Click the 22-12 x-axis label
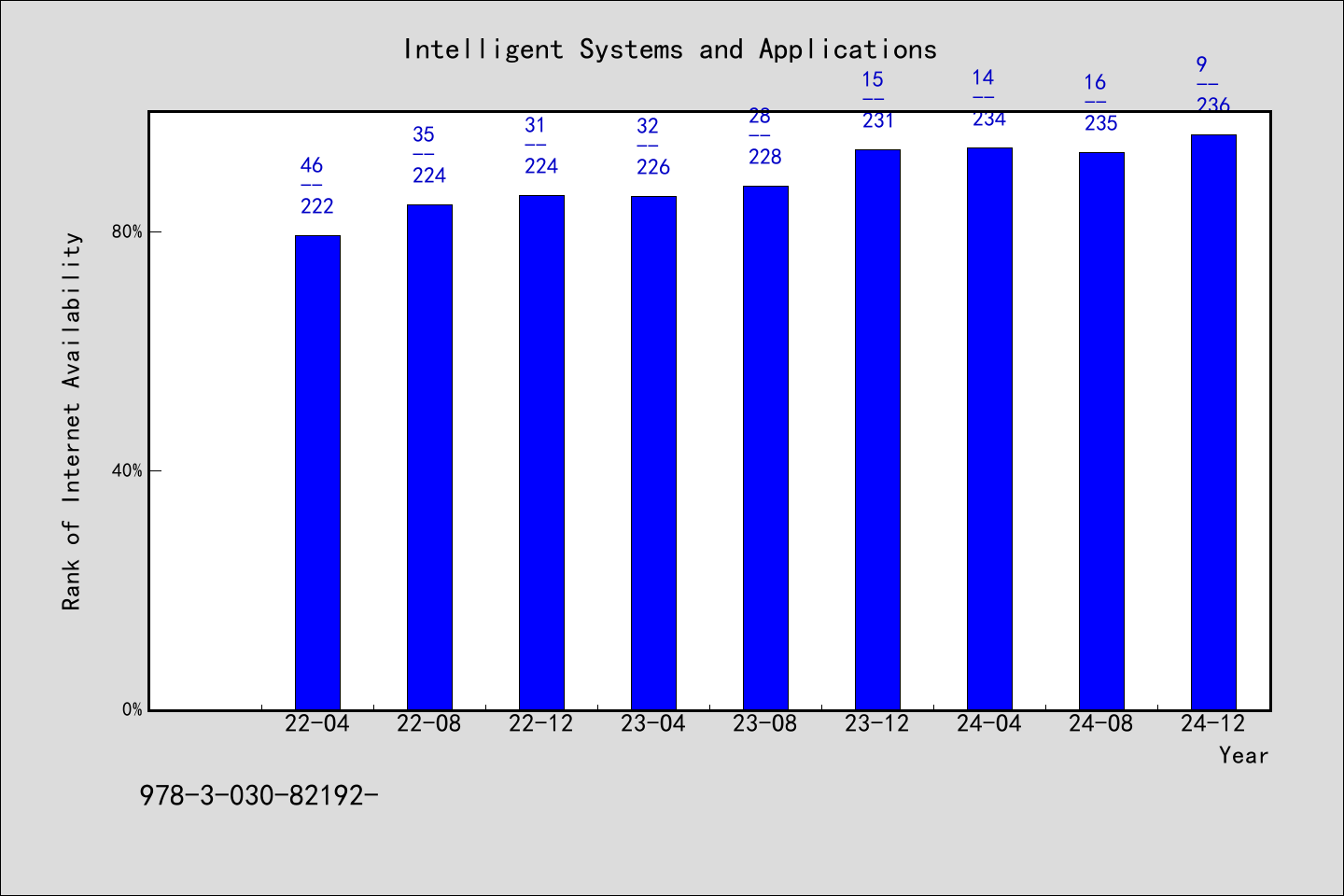The height and width of the screenshot is (896, 1344). pos(541,723)
